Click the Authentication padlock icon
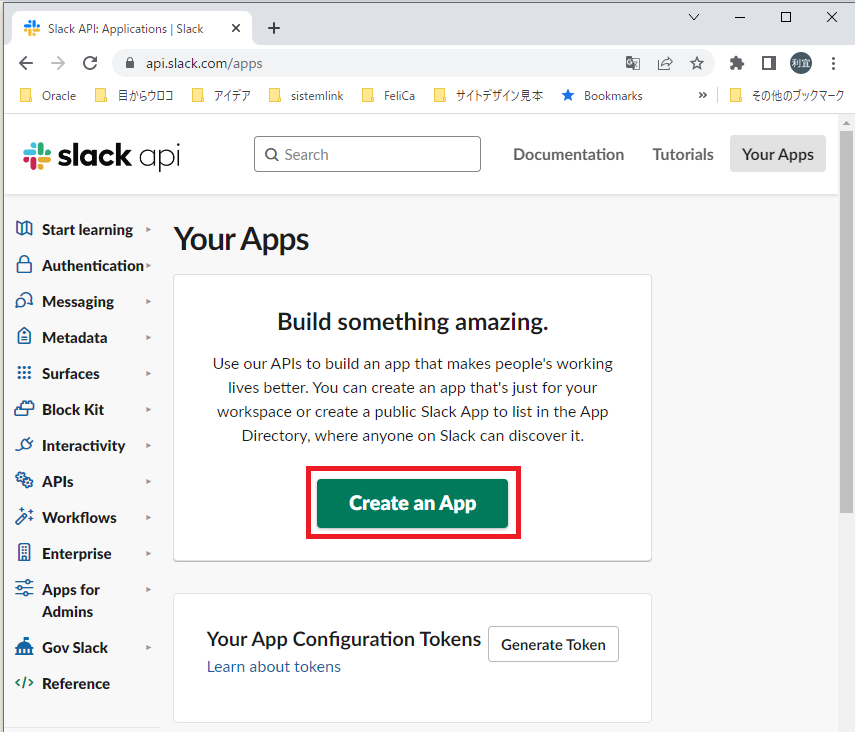 pos(23,265)
